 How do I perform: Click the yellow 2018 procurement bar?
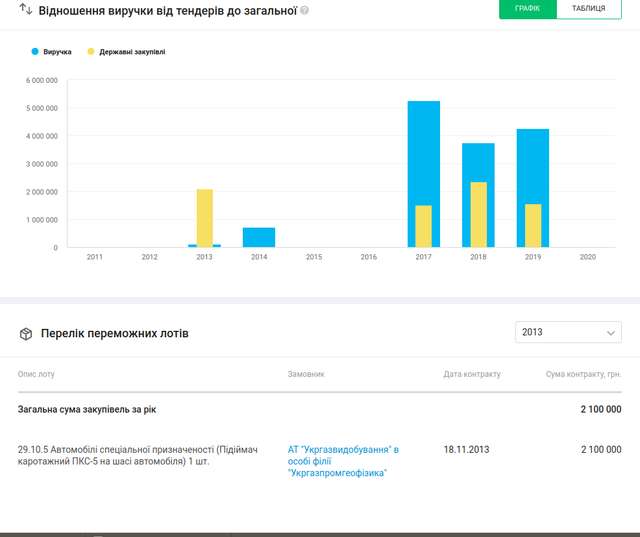[478, 214]
